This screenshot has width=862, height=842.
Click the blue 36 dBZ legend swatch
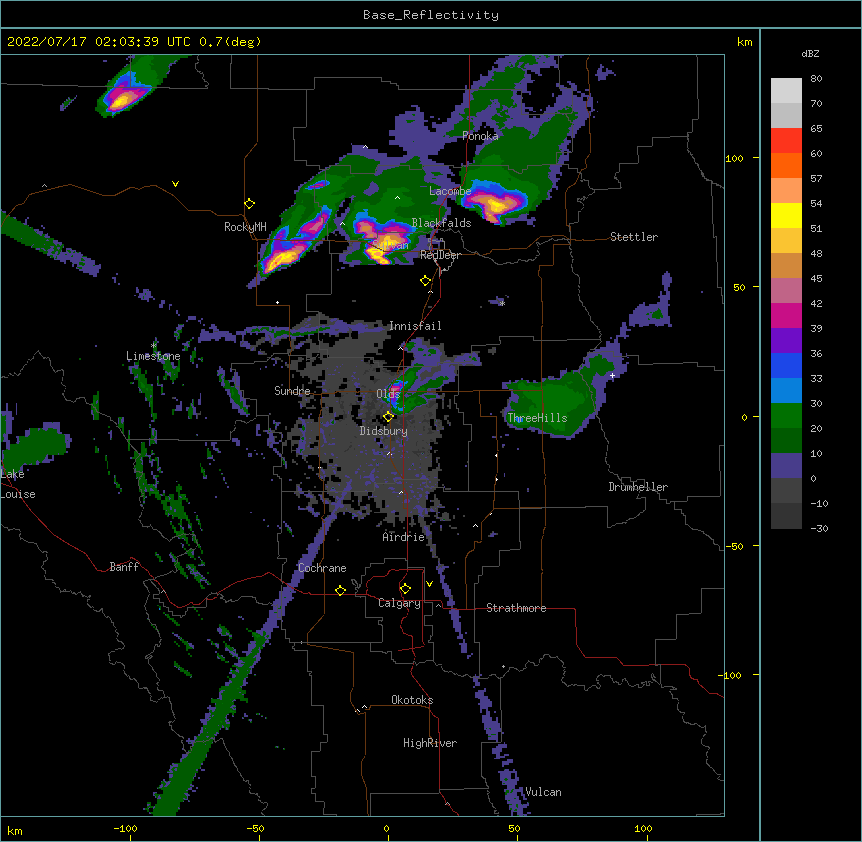point(786,365)
